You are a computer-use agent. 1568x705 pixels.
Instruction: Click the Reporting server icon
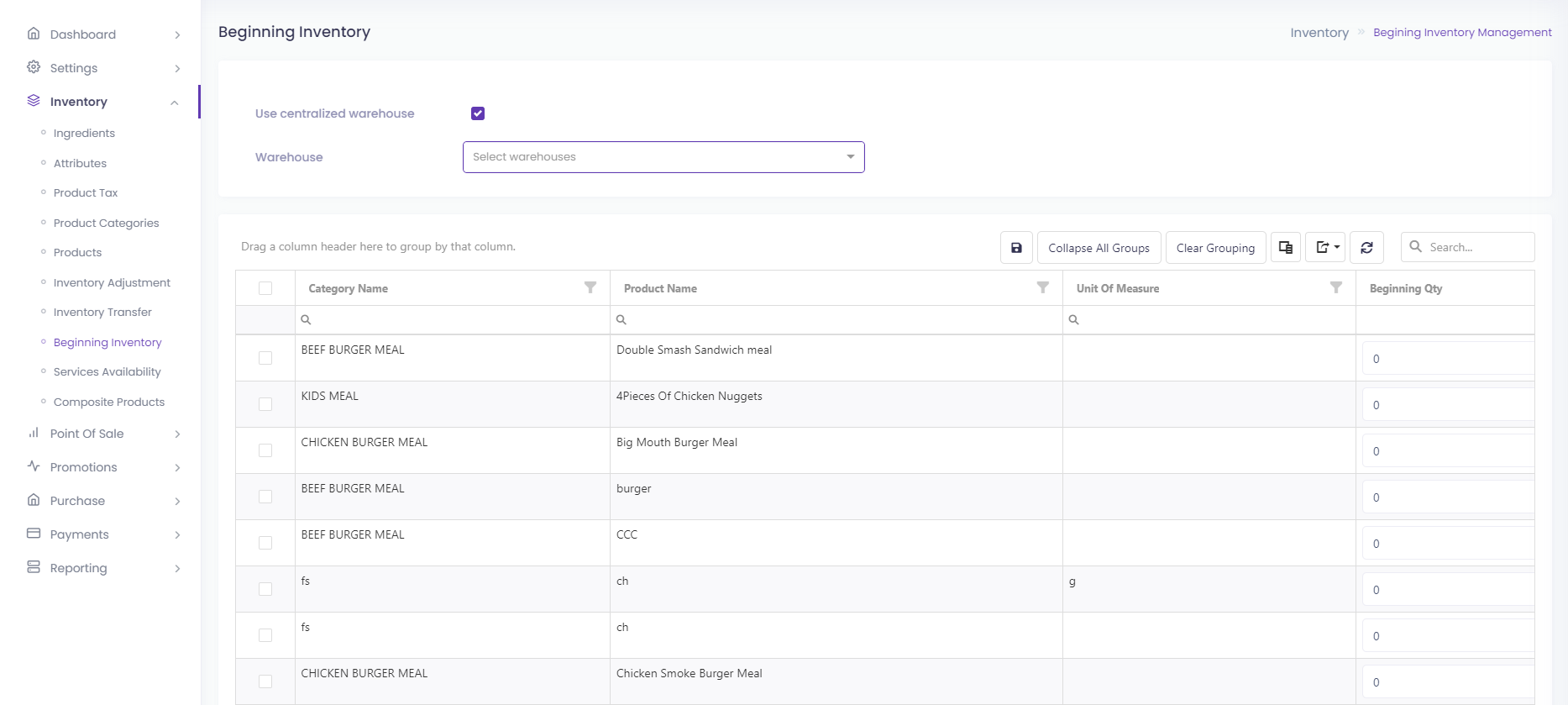pos(34,567)
